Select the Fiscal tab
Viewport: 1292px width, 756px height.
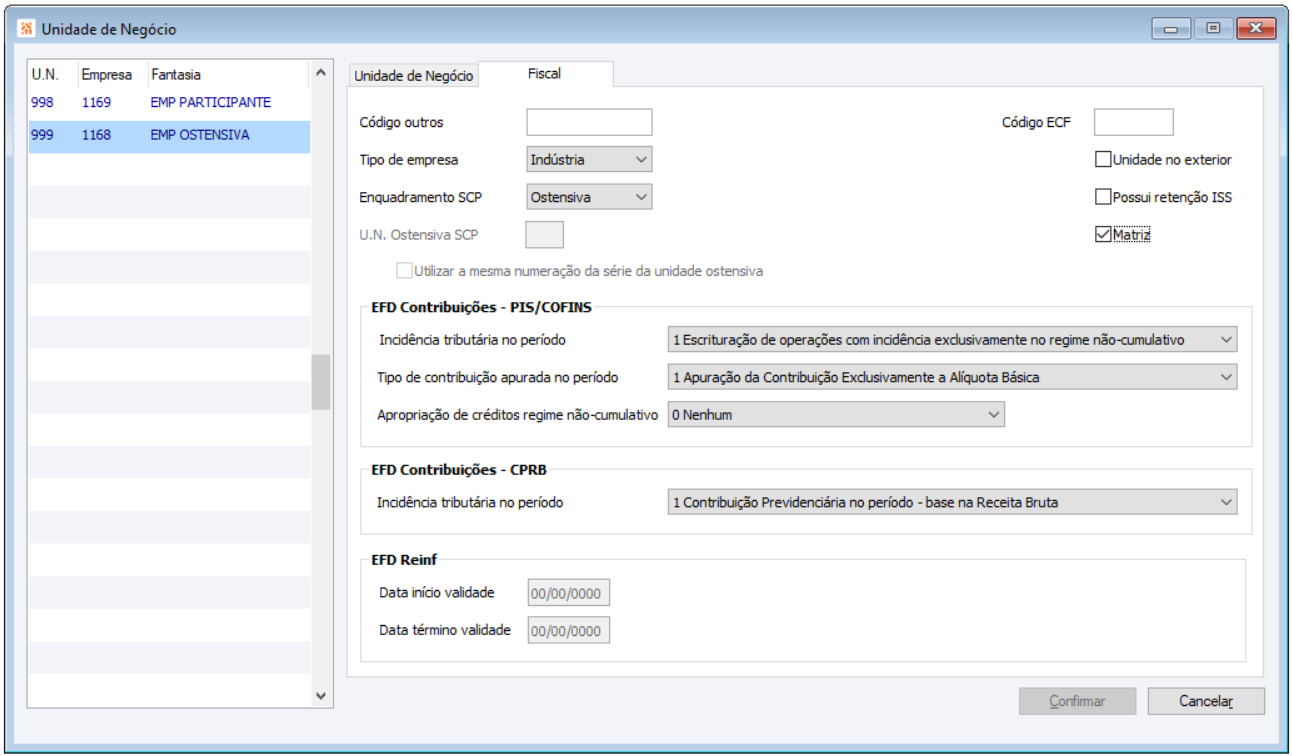(x=545, y=74)
